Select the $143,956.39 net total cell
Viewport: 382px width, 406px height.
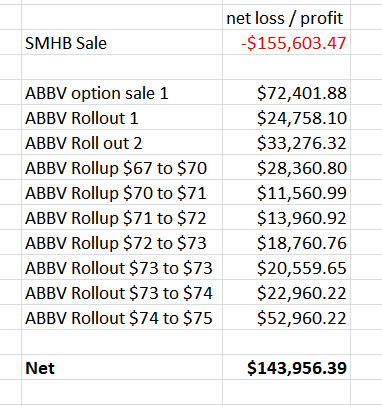click(286, 367)
